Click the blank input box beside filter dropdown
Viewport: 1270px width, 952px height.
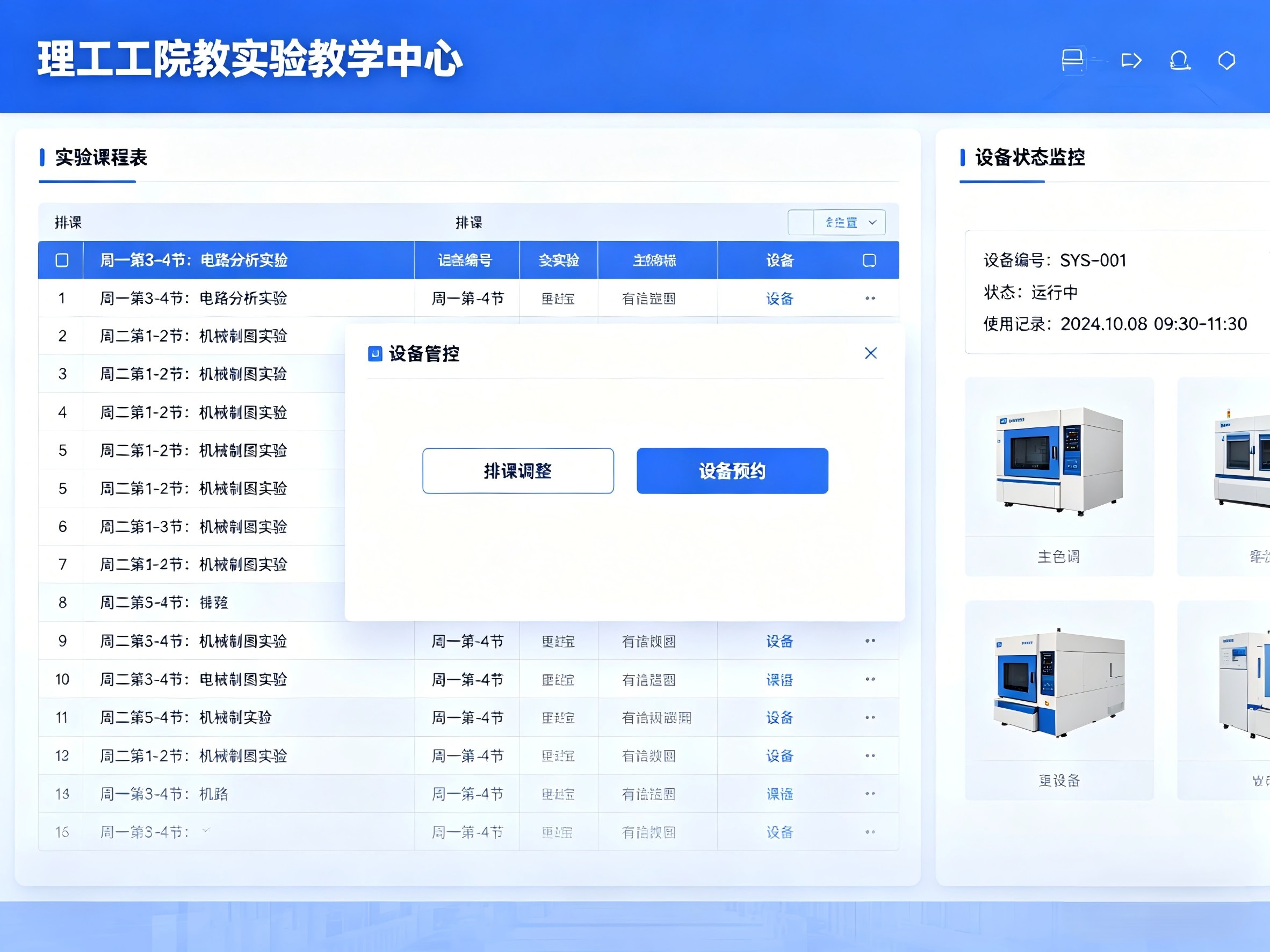[801, 223]
